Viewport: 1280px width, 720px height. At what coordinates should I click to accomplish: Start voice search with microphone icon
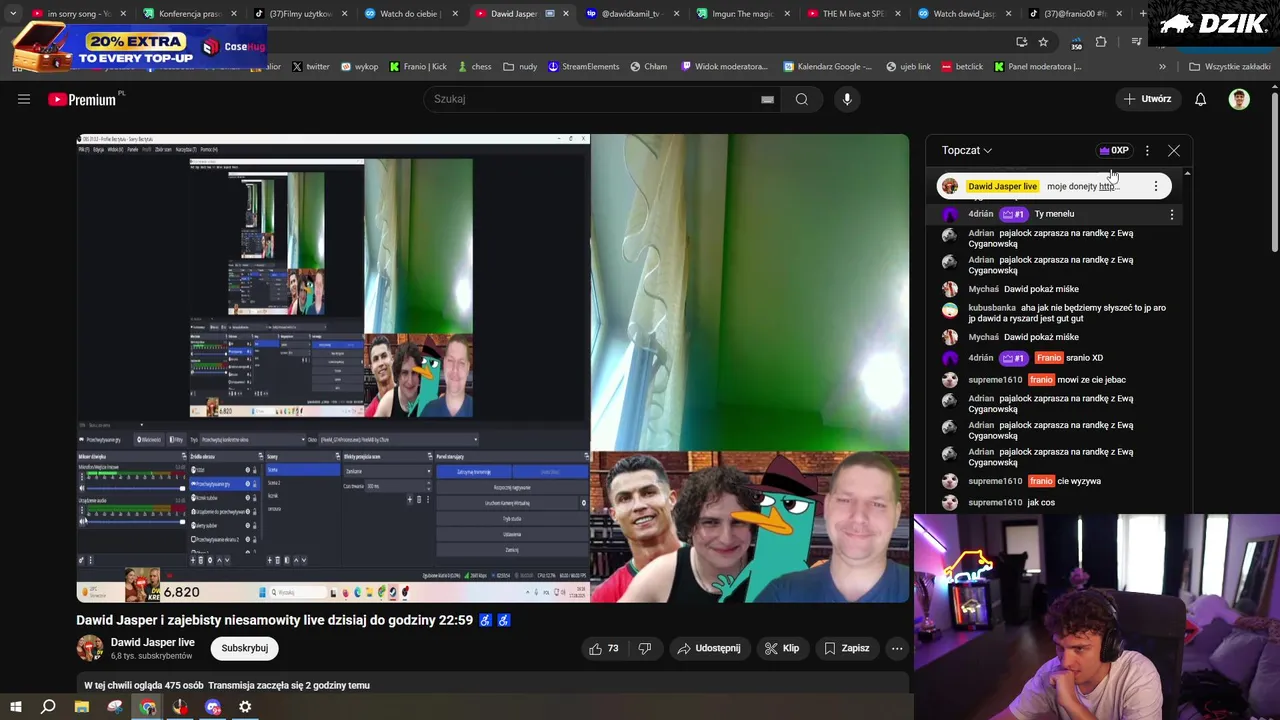(x=847, y=99)
